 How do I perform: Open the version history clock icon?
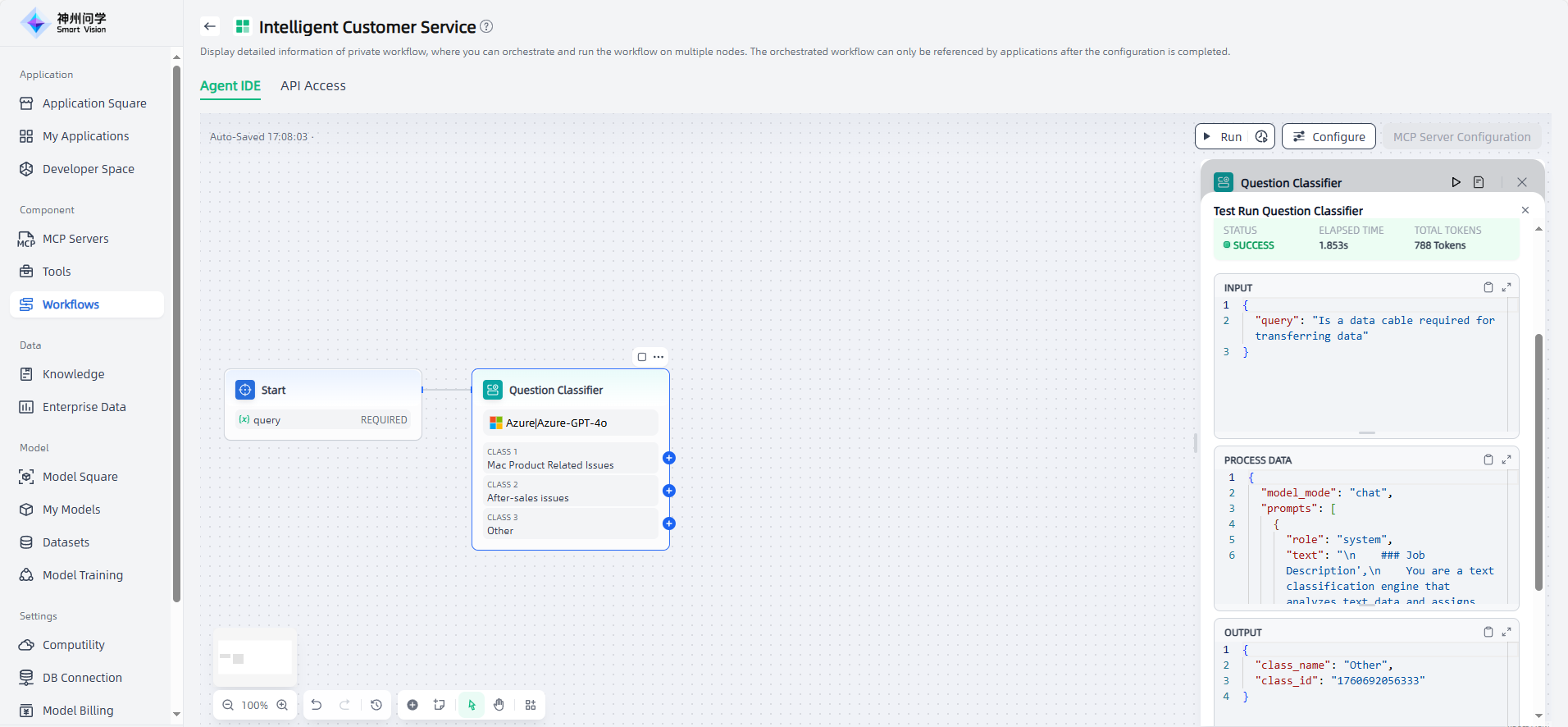click(x=376, y=705)
